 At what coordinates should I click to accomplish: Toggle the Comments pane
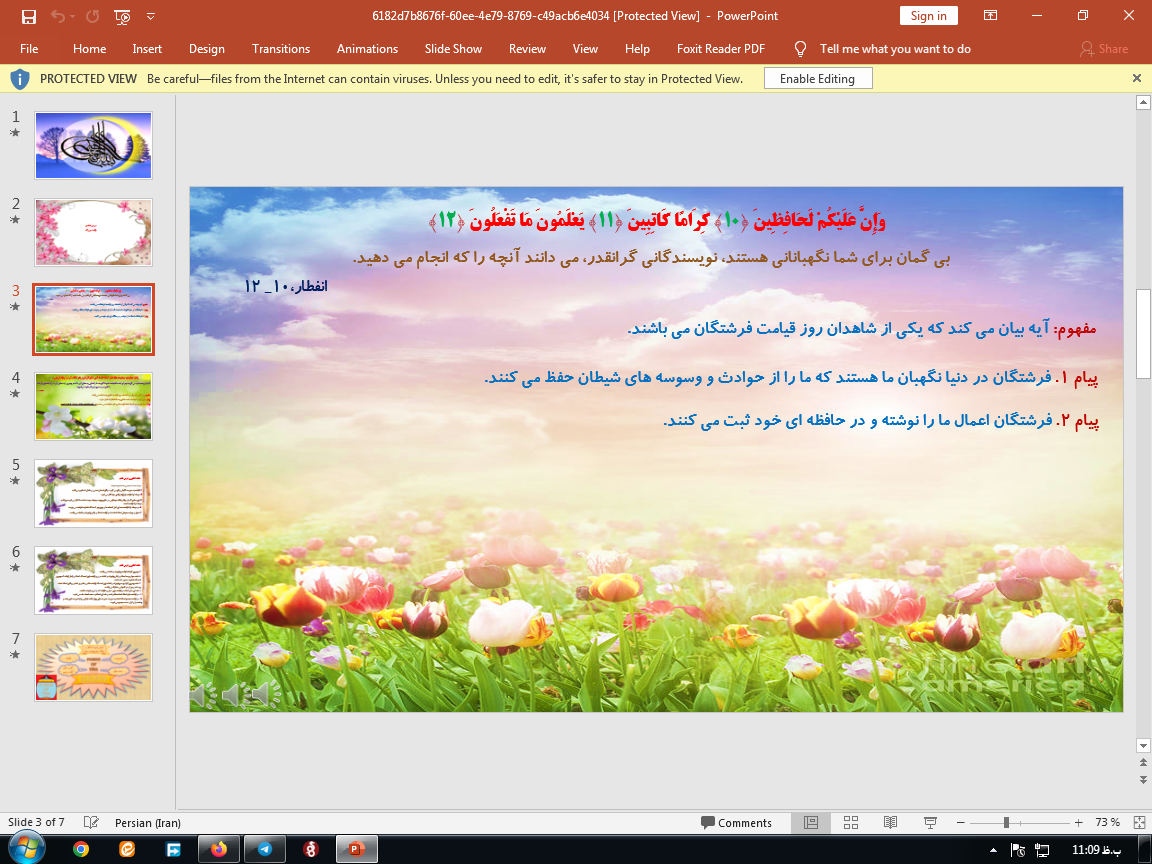point(736,822)
